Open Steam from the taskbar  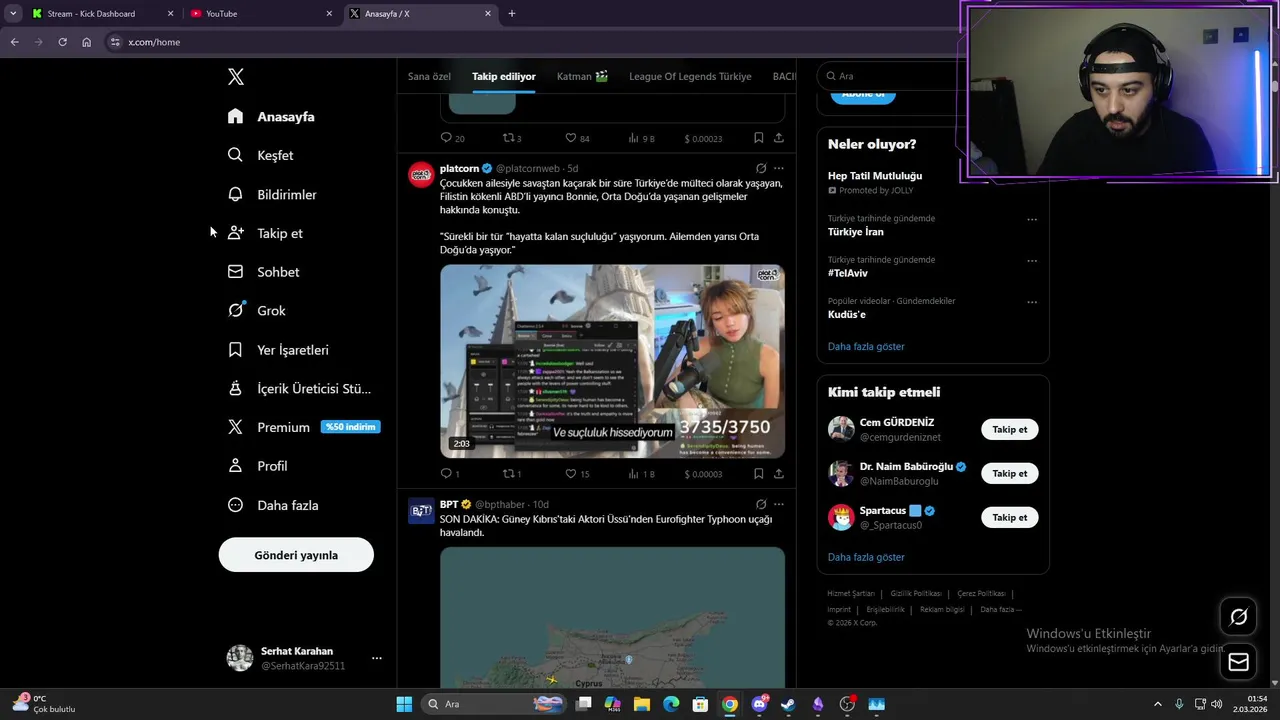788,704
